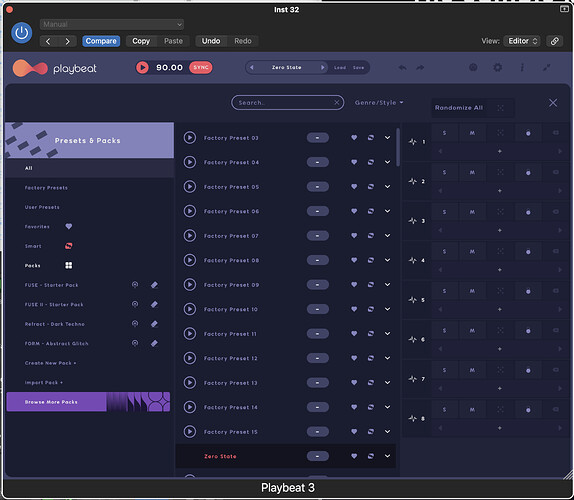Click smart icon on Factory Preset 05 row
This screenshot has height=500, width=574.
[371, 187]
